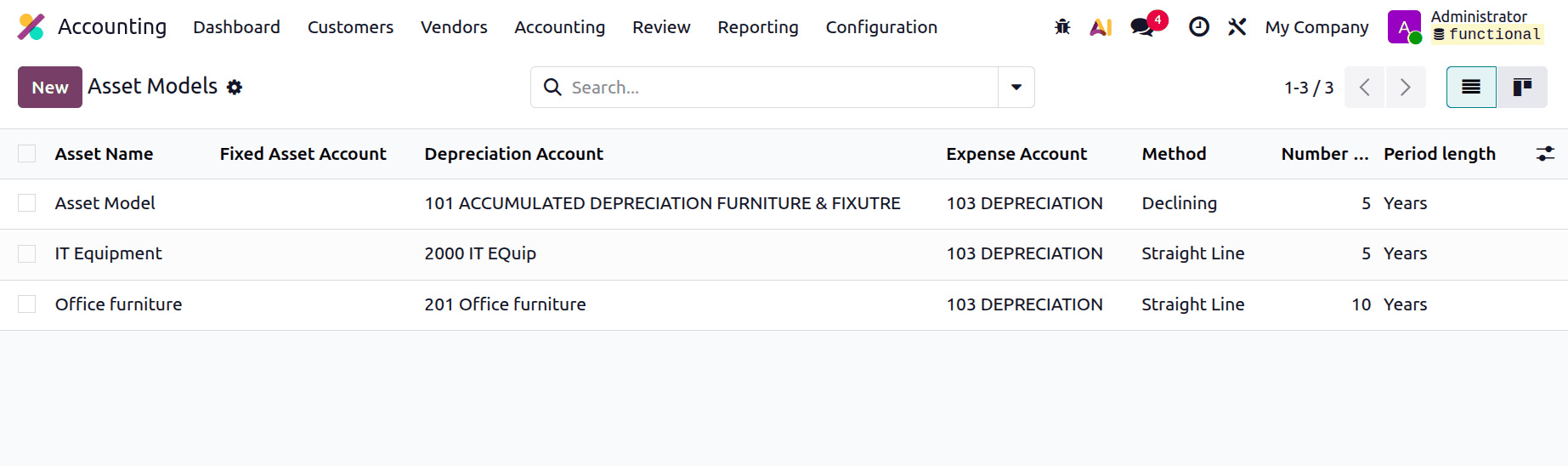Viewport: 1568px width, 466px height.
Task: Click the search magnifier icon
Action: coord(552,87)
